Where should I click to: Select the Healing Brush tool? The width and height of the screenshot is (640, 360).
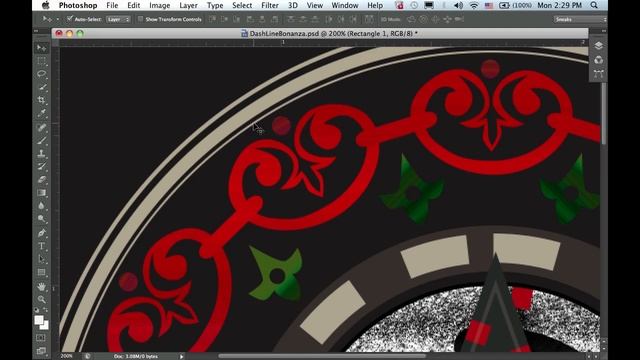point(42,128)
